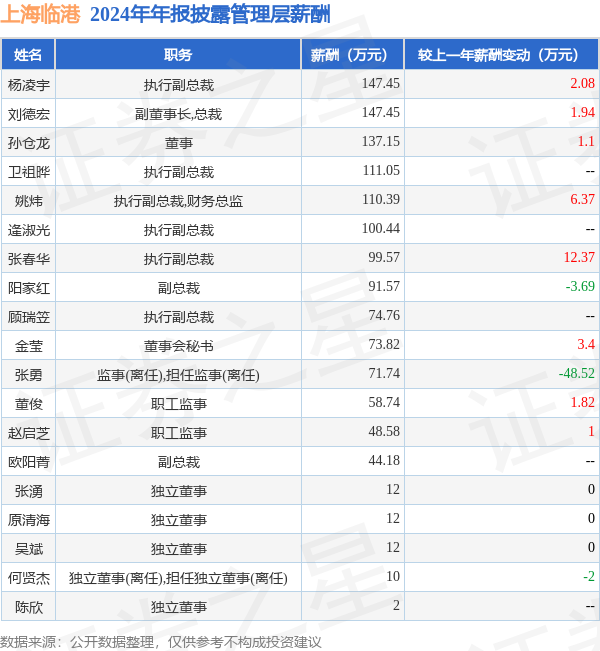600x651 pixels.
Task: Click the change value 6.37
Action: tap(582, 199)
